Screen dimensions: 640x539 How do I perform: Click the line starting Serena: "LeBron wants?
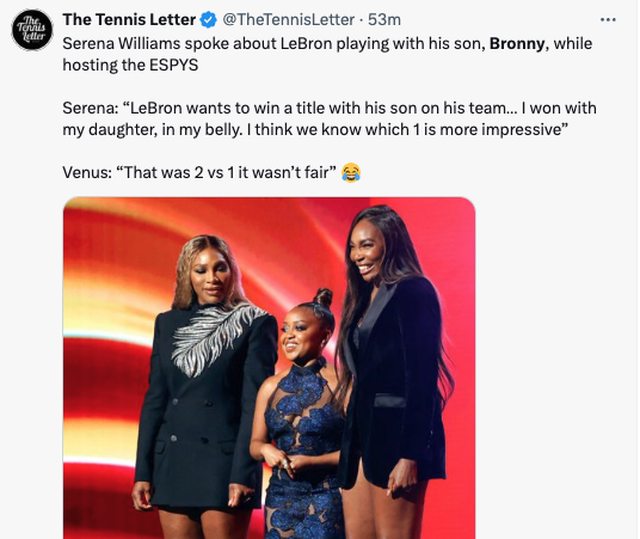click(x=300, y=108)
